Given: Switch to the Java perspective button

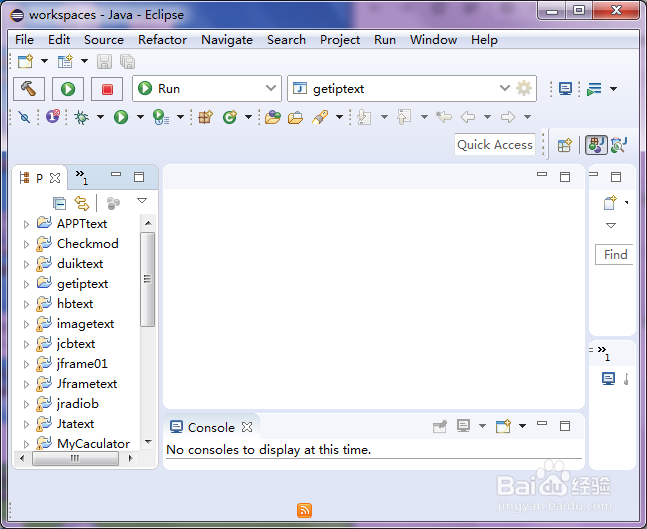Looking at the screenshot, I should click(596, 145).
